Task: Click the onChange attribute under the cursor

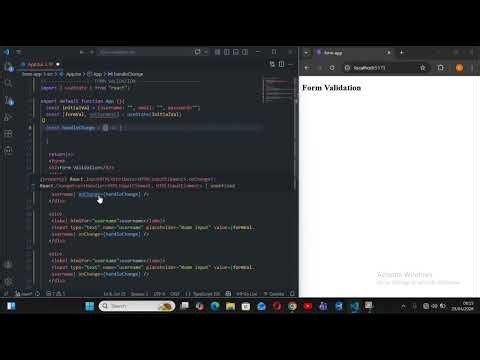Action: point(90,194)
